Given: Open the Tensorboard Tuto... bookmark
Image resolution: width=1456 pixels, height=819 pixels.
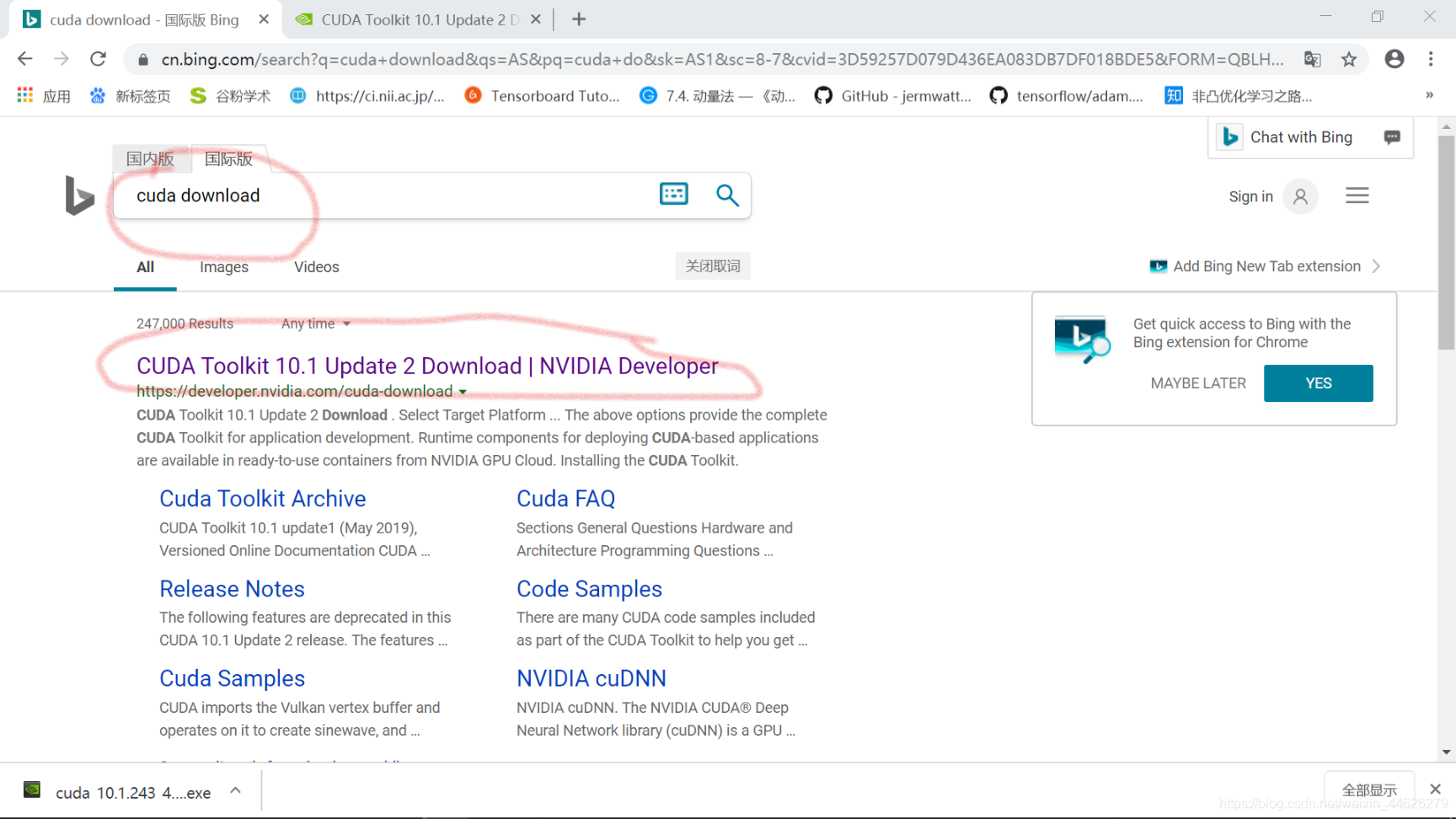Looking at the screenshot, I should click(x=542, y=96).
